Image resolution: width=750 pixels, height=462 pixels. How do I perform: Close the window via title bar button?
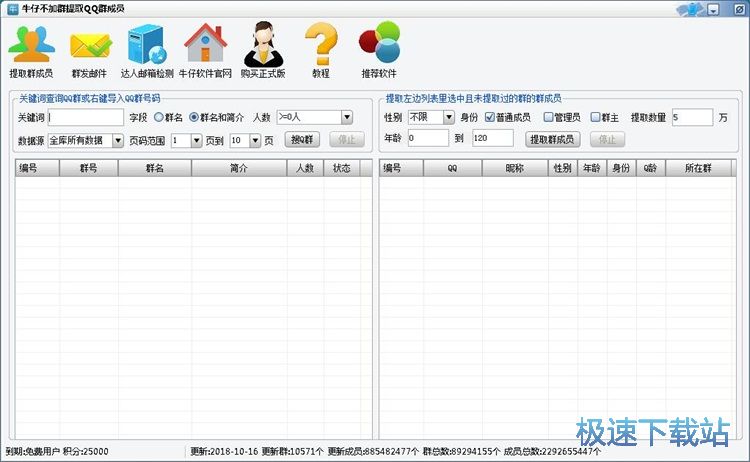739,10
